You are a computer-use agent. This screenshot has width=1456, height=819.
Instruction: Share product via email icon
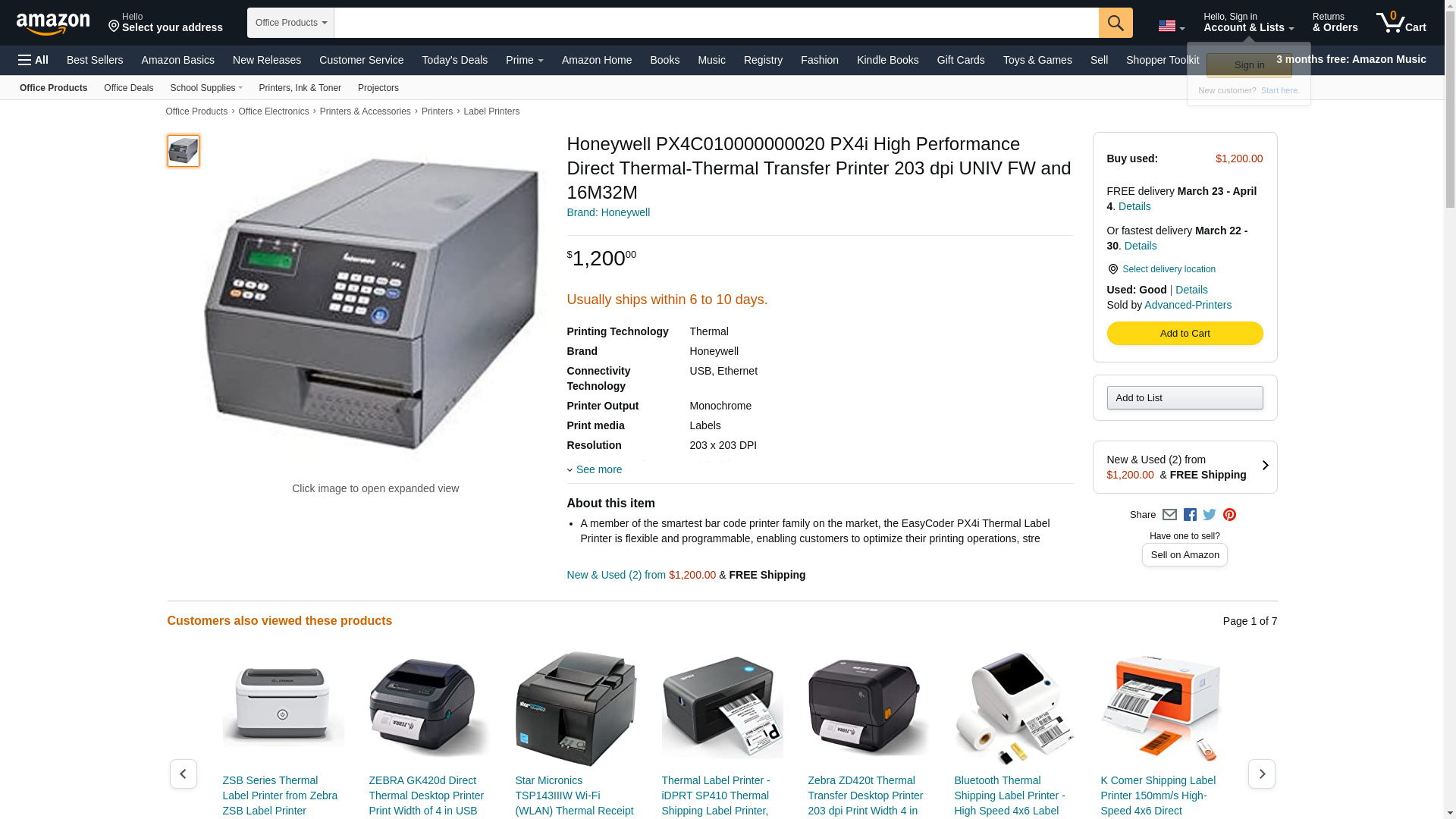pyautogui.click(x=1169, y=515)
